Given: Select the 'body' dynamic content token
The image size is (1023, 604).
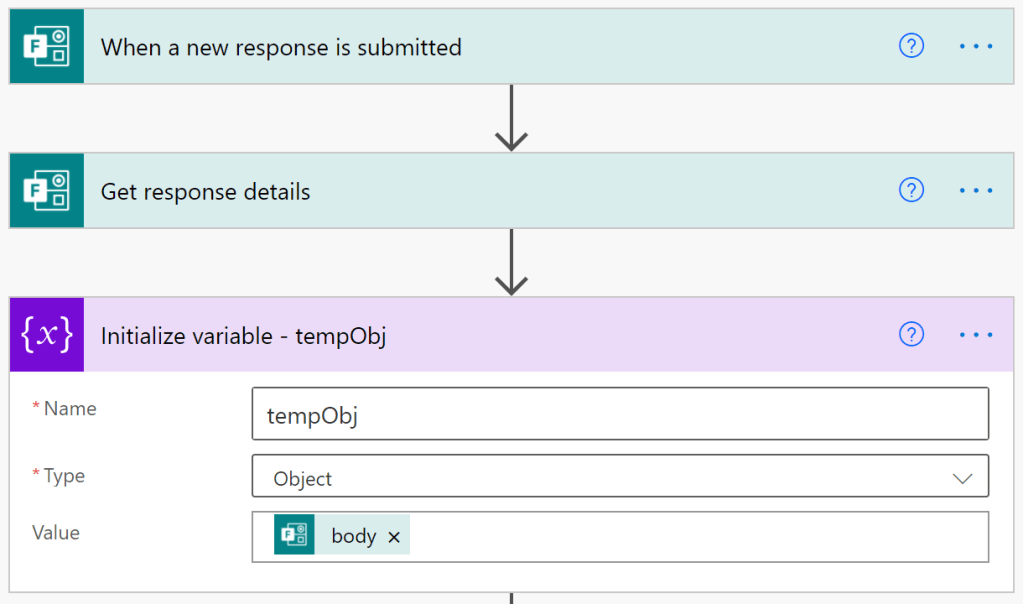Looking at the screenshot, I should click(x=353, y=536).
